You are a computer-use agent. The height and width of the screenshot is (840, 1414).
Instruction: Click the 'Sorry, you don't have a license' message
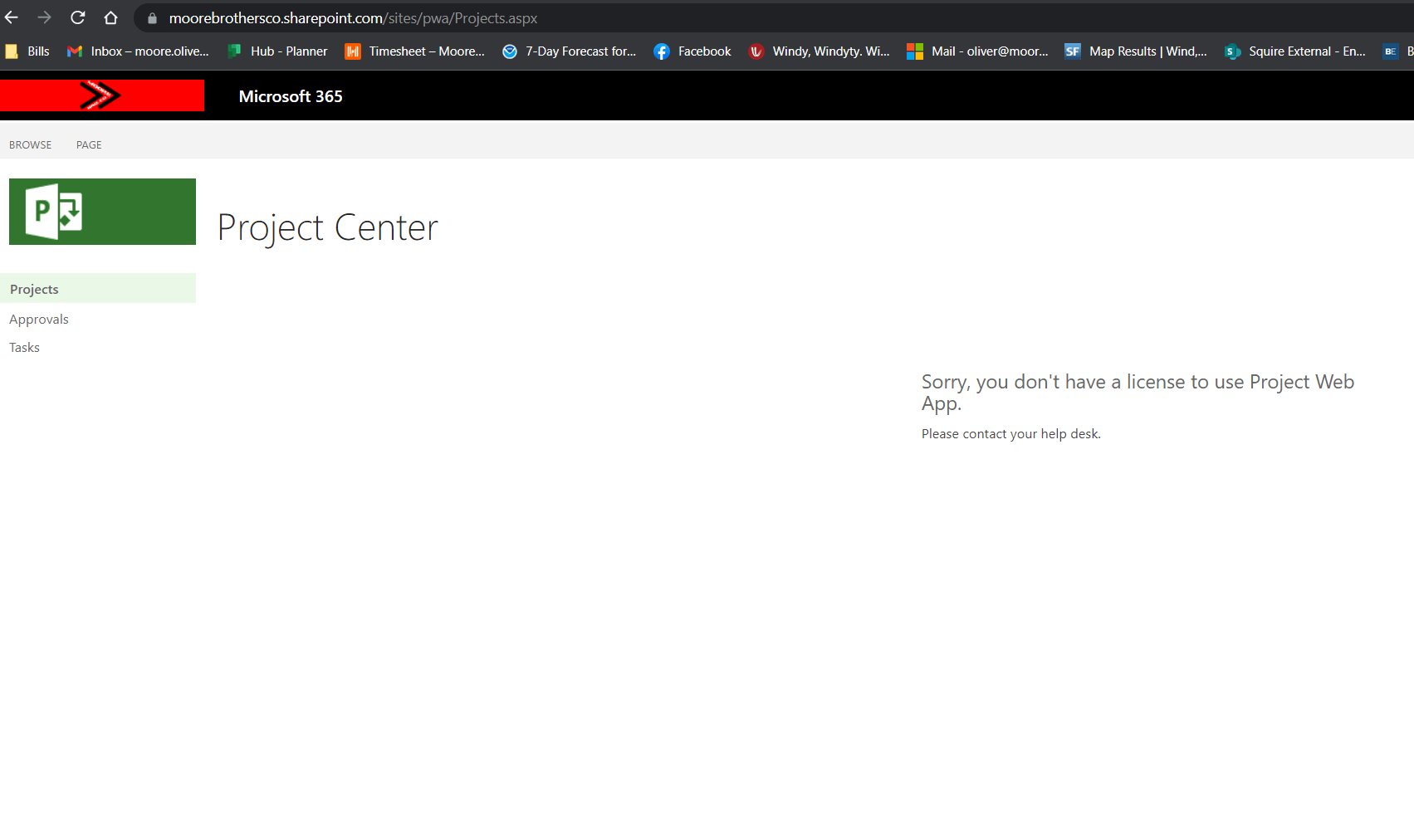tap(1138, 393)
